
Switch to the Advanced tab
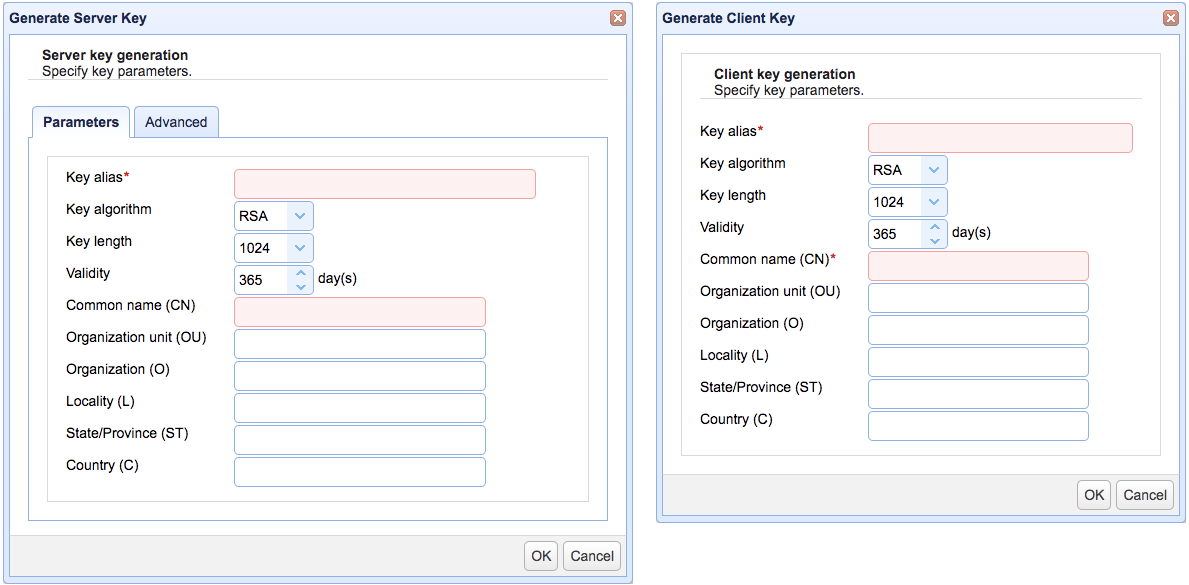[176, 121]
